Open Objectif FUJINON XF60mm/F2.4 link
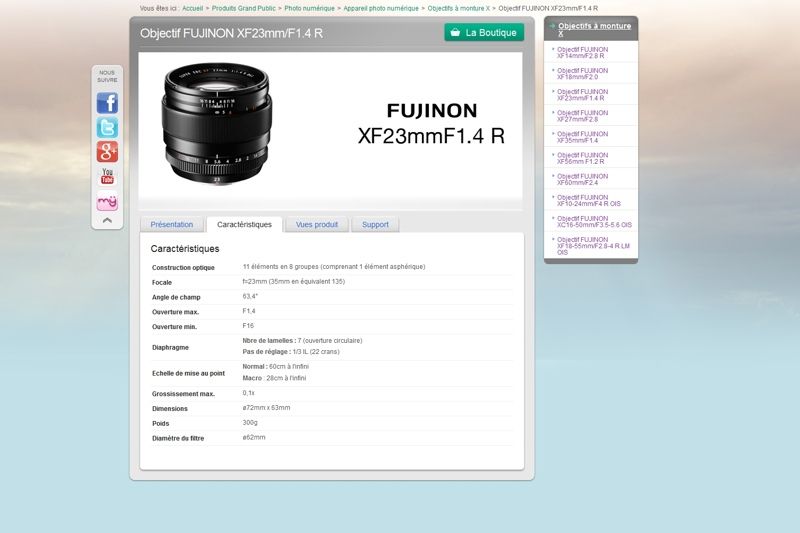The image size is (800, 533). (x=583, y=179)
